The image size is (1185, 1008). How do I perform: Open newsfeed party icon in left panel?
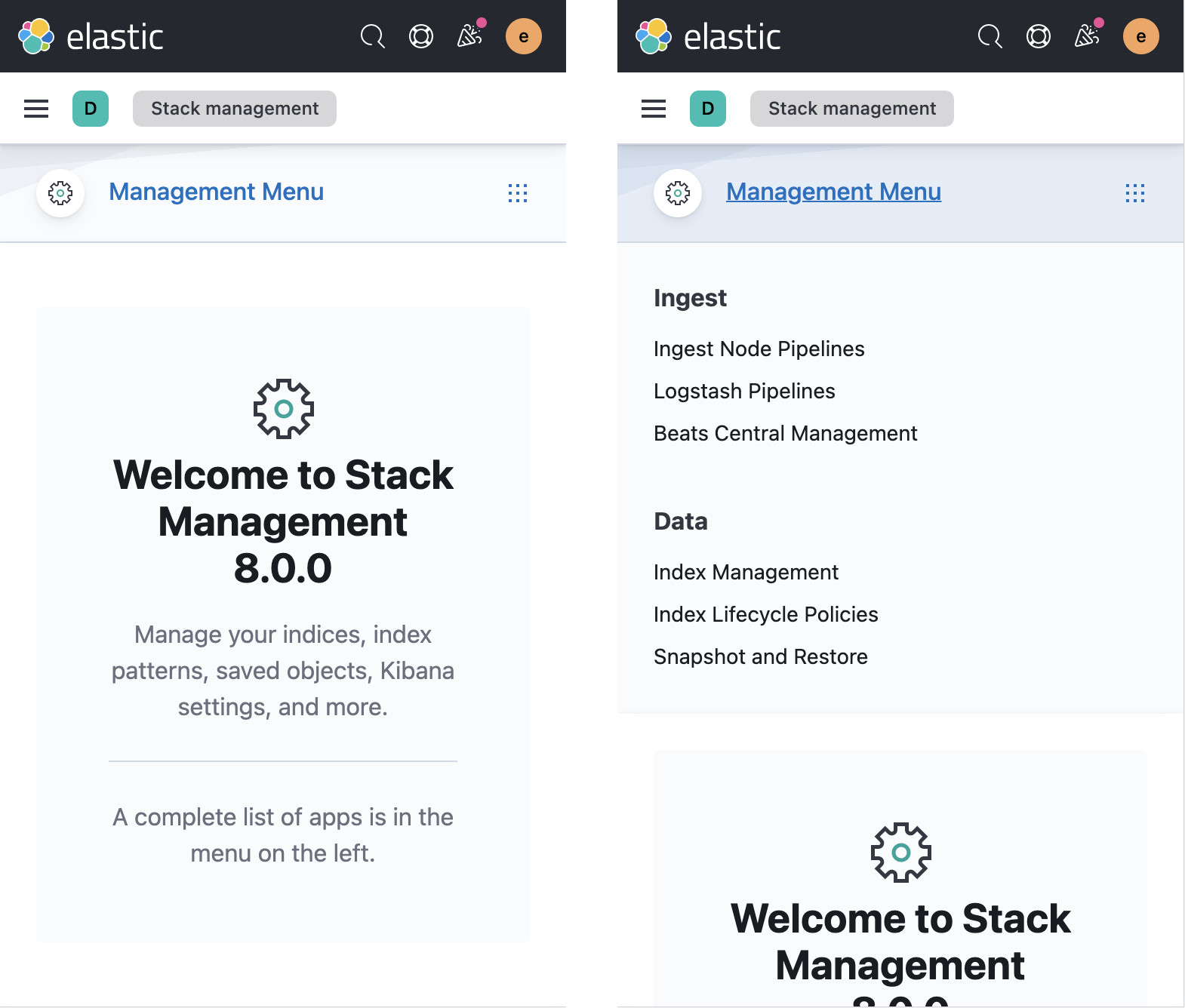471,35
